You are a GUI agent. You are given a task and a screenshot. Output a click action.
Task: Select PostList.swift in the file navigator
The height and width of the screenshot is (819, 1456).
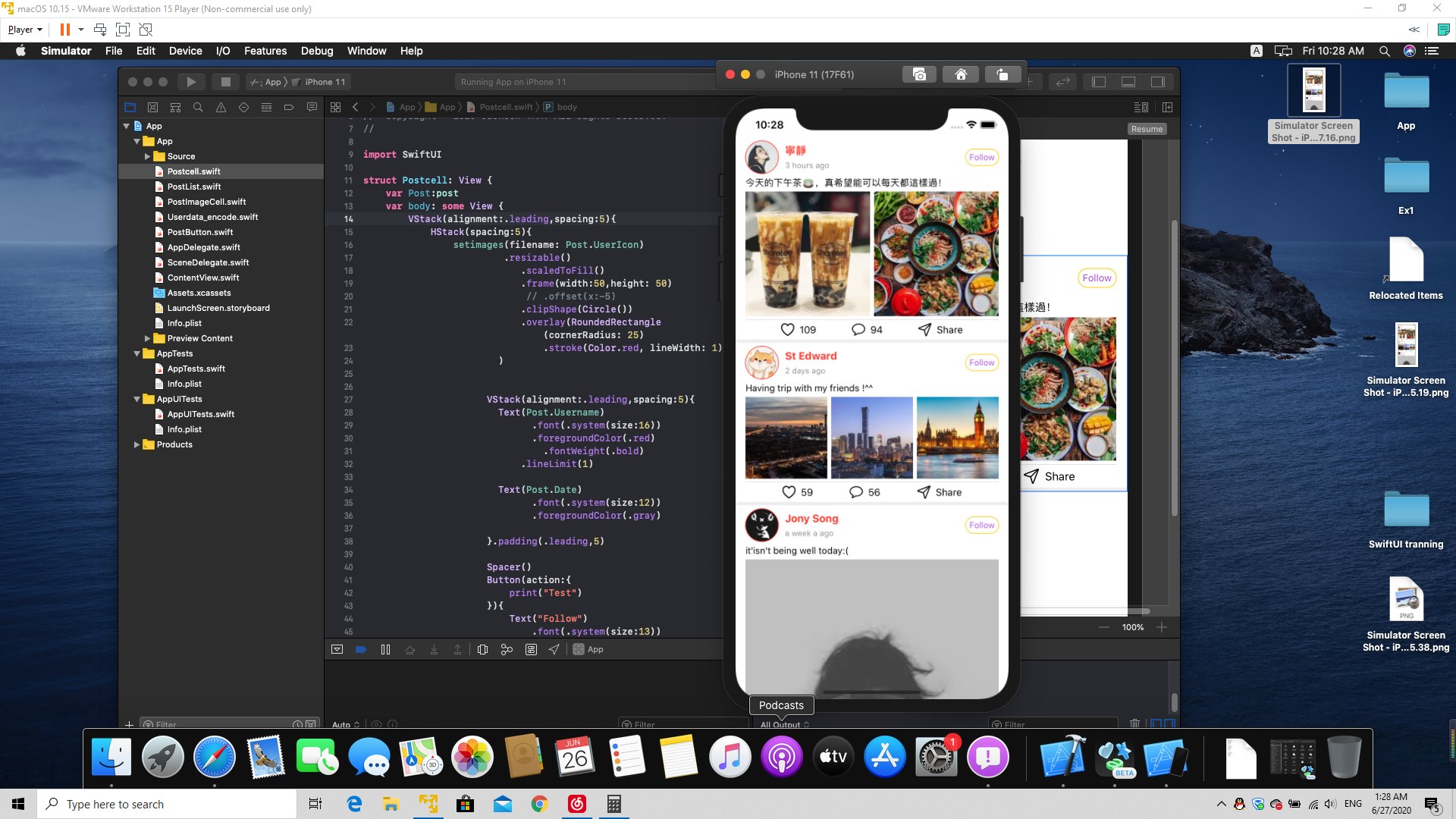pos(194,187)
